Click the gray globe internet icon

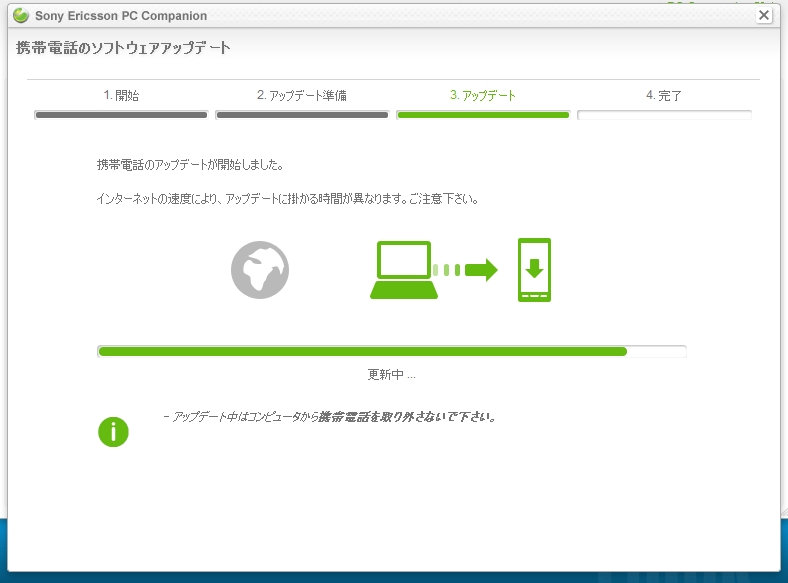(x=260, y=270)
